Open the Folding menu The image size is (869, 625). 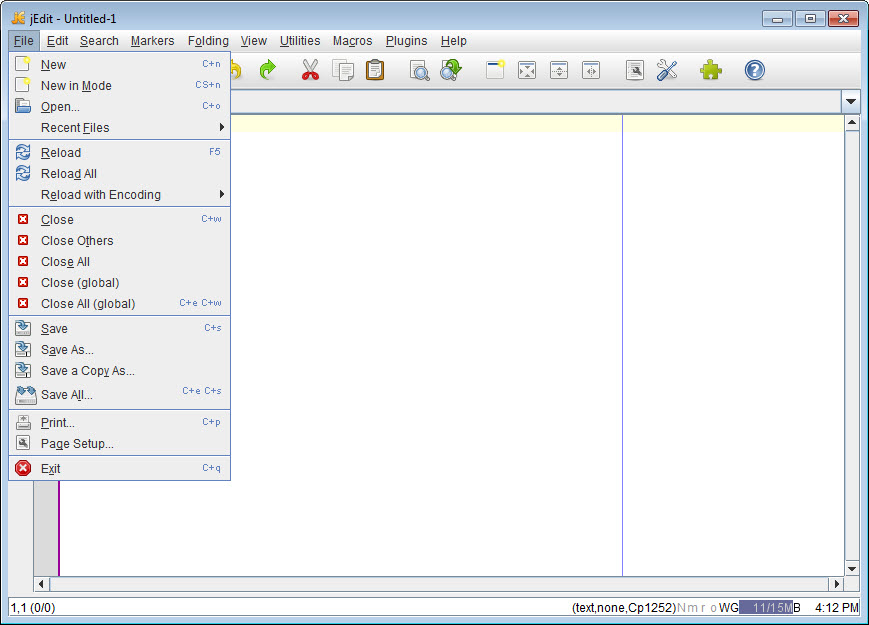pyautogui.click(x=208, y=40)
